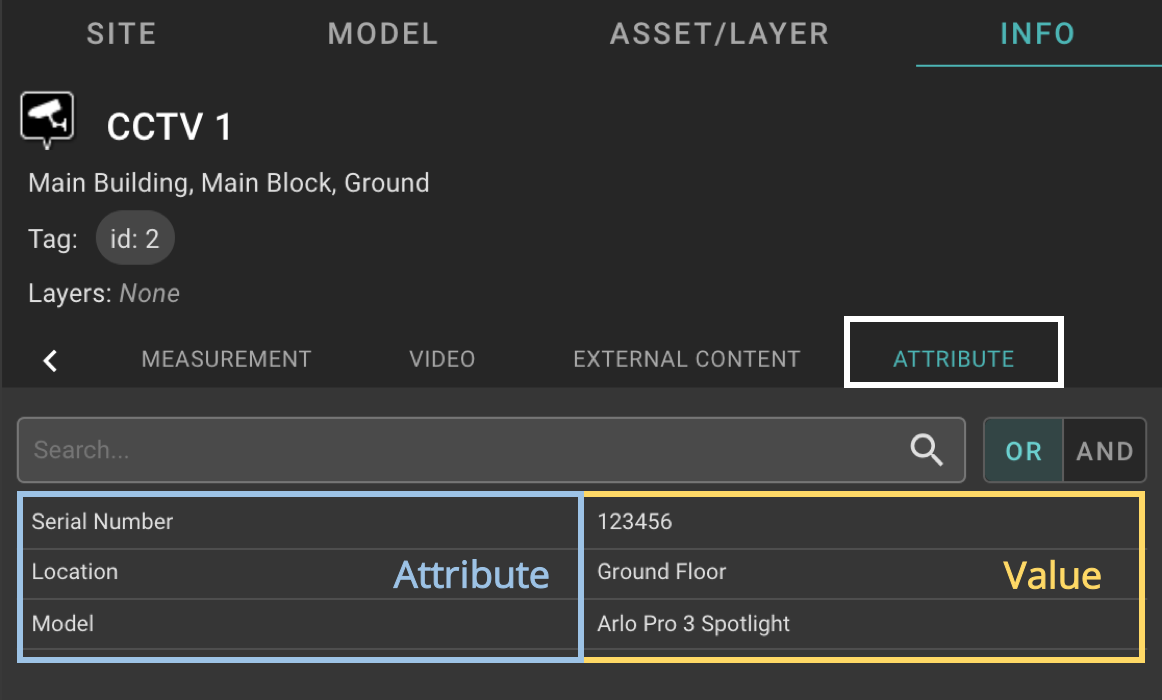Select the Location attribute row

click(581, 573)
